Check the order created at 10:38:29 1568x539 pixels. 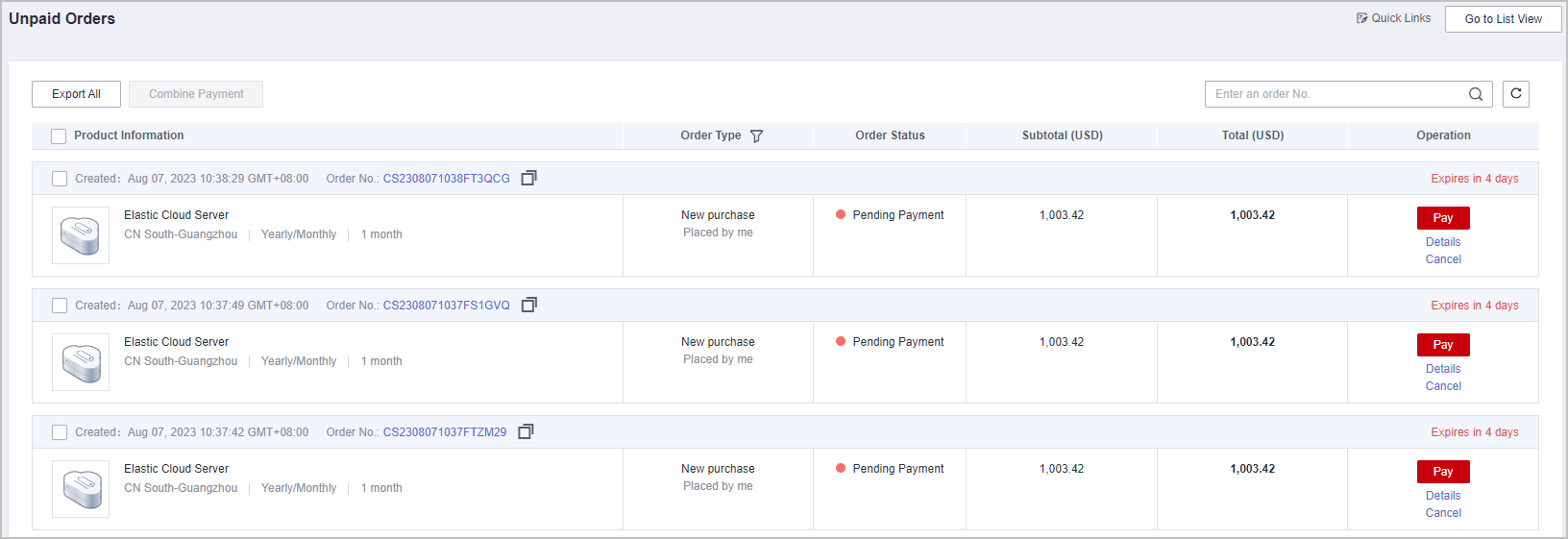tap(60, 179)
